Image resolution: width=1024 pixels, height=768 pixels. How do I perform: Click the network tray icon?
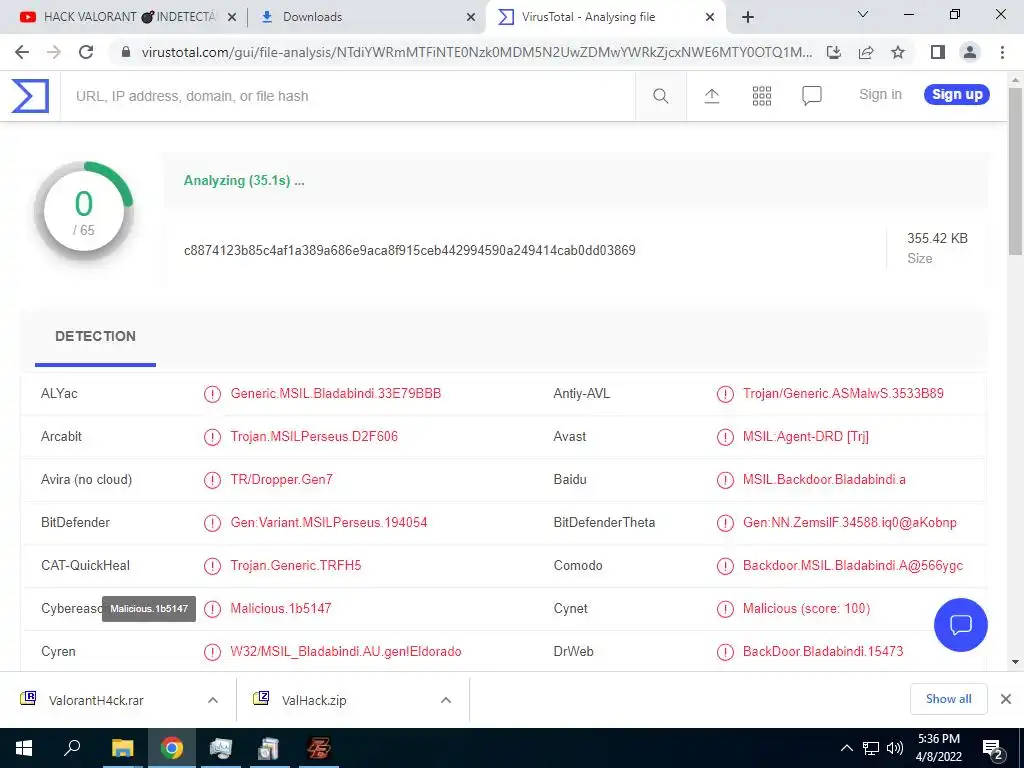(x=871, y=748)
